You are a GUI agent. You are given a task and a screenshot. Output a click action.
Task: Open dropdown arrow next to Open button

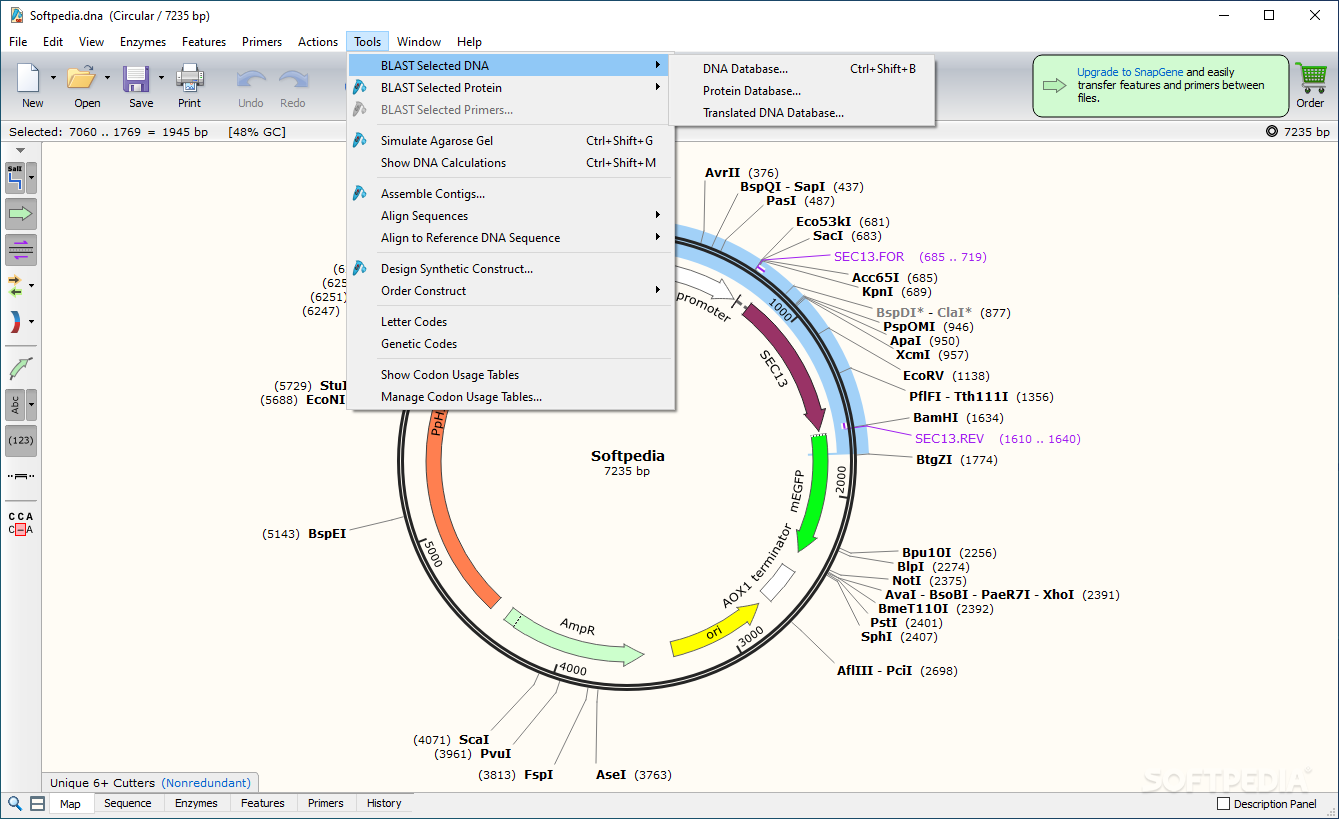[x=107, y=77]
